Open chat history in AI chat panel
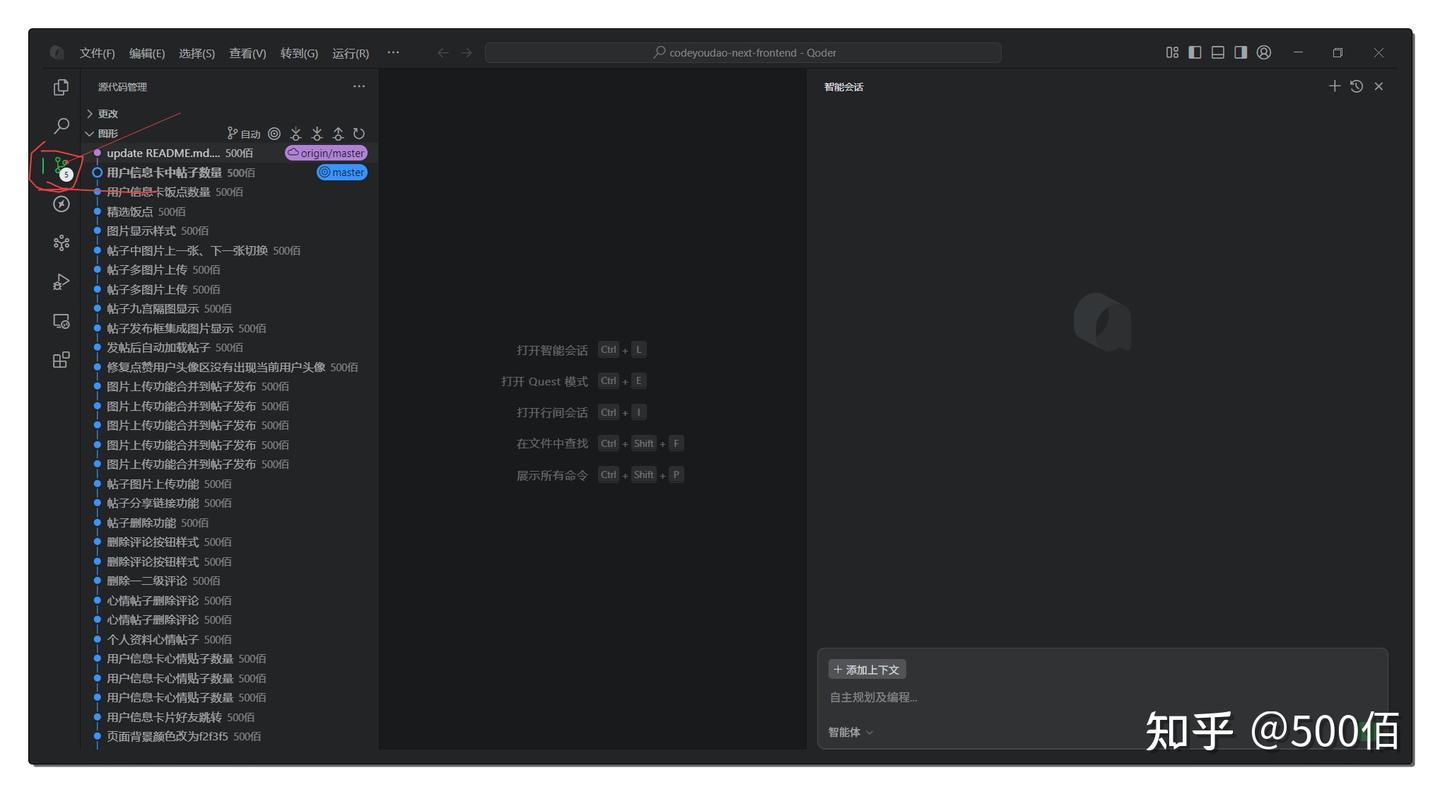The width and height of the screenshot is (1440, 792). pos(1356,87)
